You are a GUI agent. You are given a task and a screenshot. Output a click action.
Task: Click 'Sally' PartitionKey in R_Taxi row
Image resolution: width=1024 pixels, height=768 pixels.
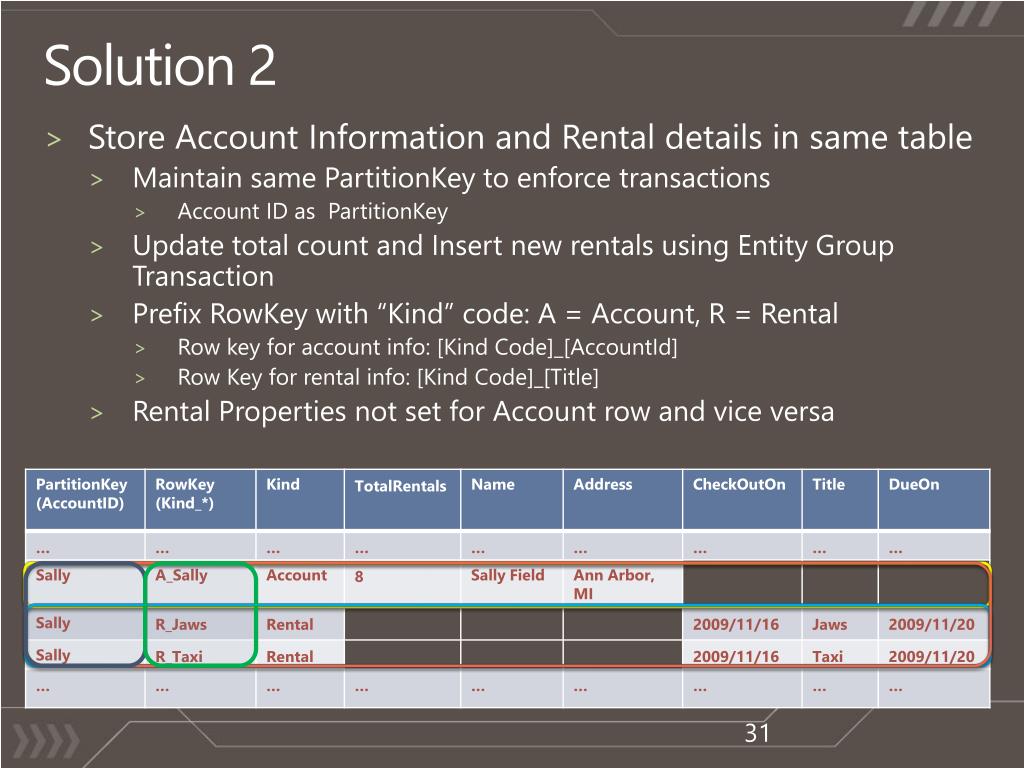[85, 655]
